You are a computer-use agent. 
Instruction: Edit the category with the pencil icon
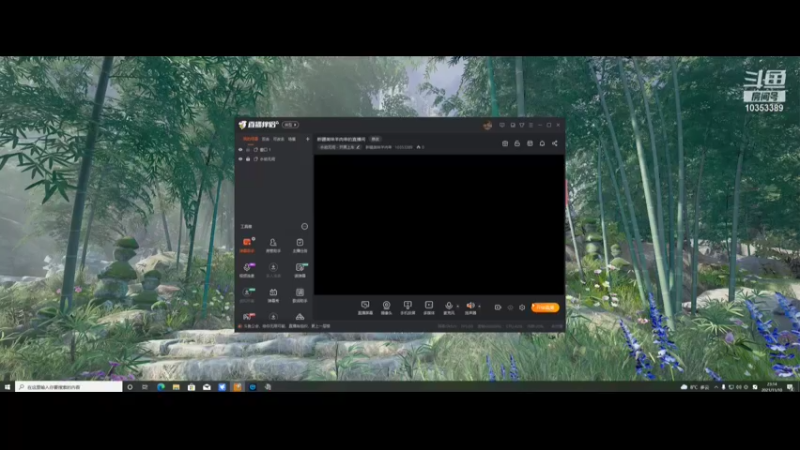[358, 147]
